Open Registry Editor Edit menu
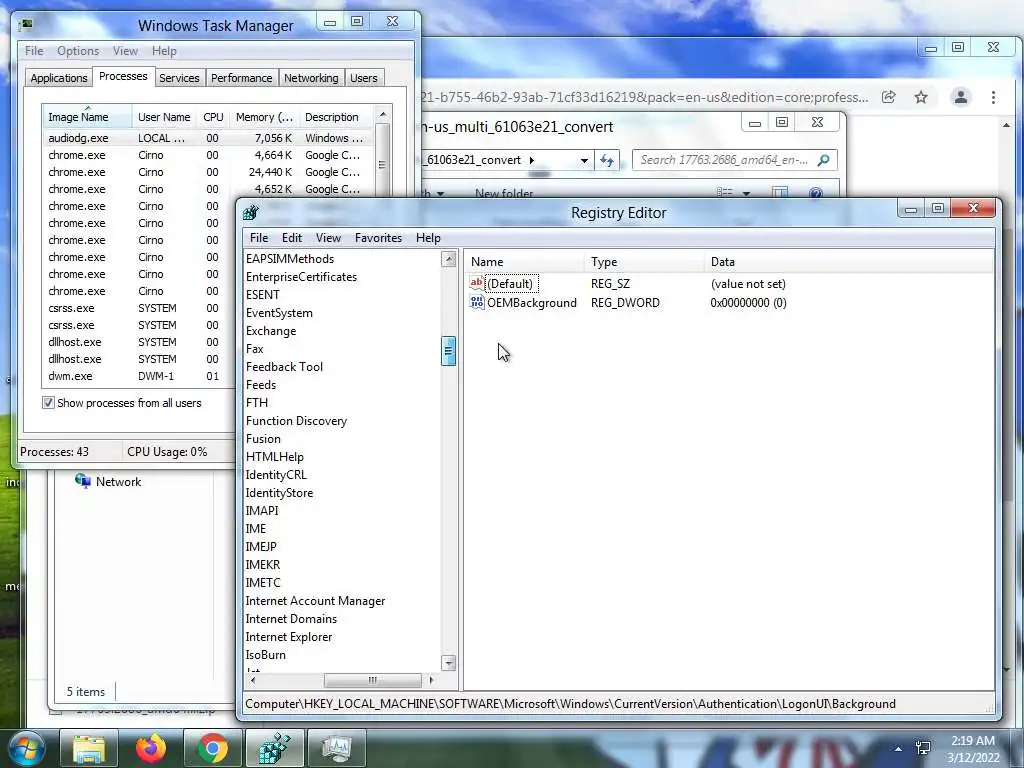Image resolution: width=1024 pixels, height=768 pixels. pos(292,238)
